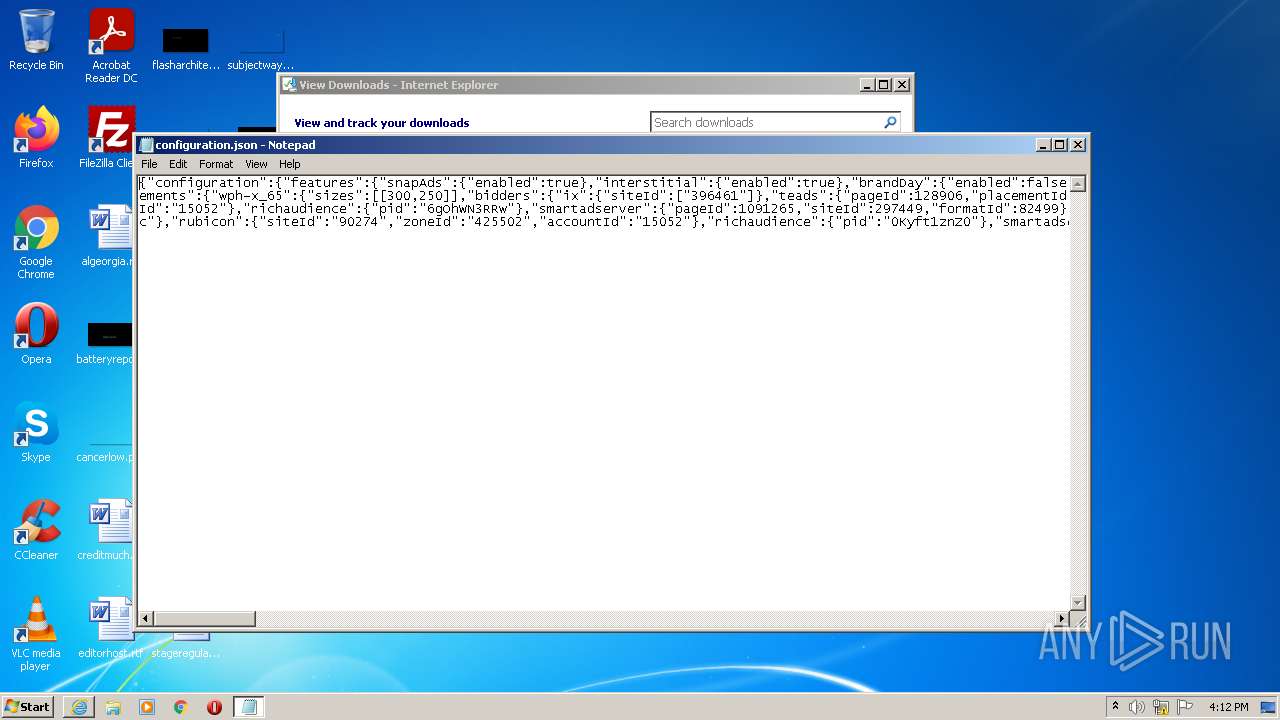Maximize the Notepad window
Image resolution: width=1280 pixels, height=720 pixels.
coord(1060,145)
